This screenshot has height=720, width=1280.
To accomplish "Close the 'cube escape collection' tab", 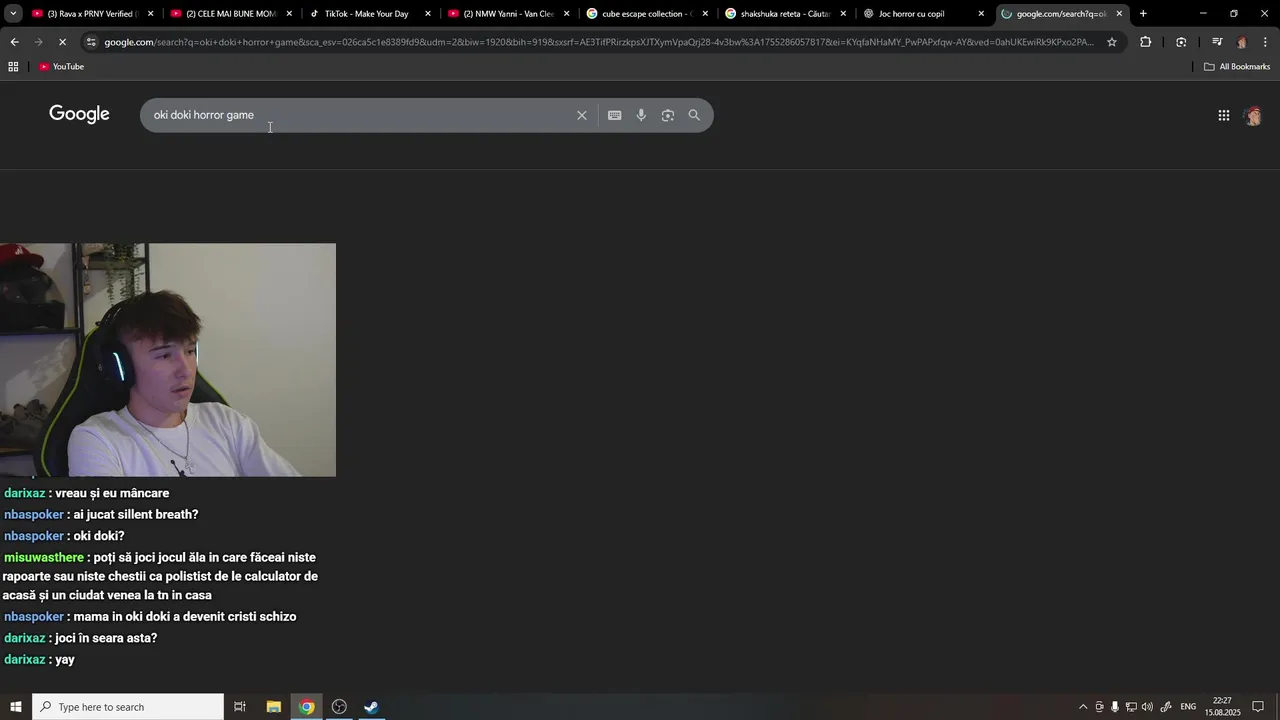I will pyautogui.click(x=705, y=14).
